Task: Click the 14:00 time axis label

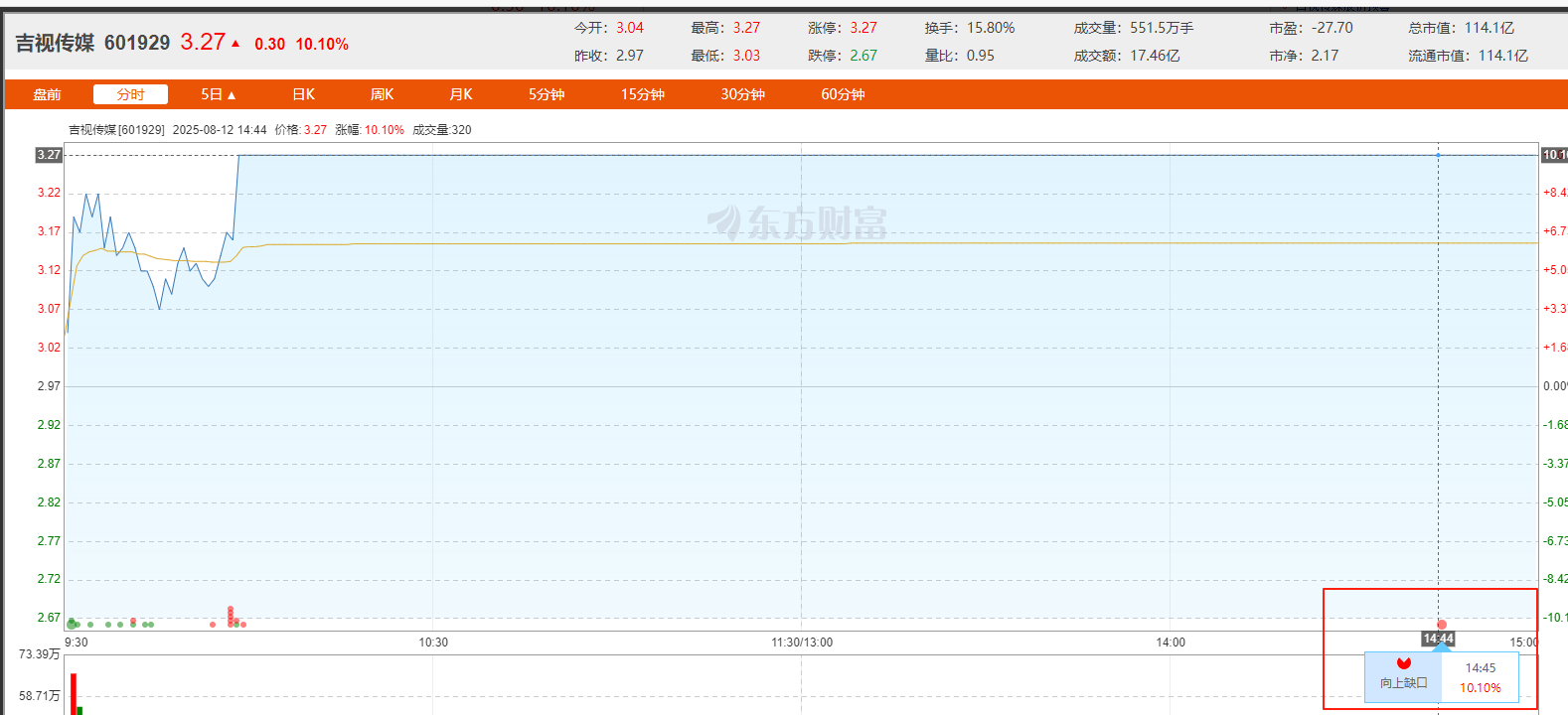Action: tap(1171, 643)
